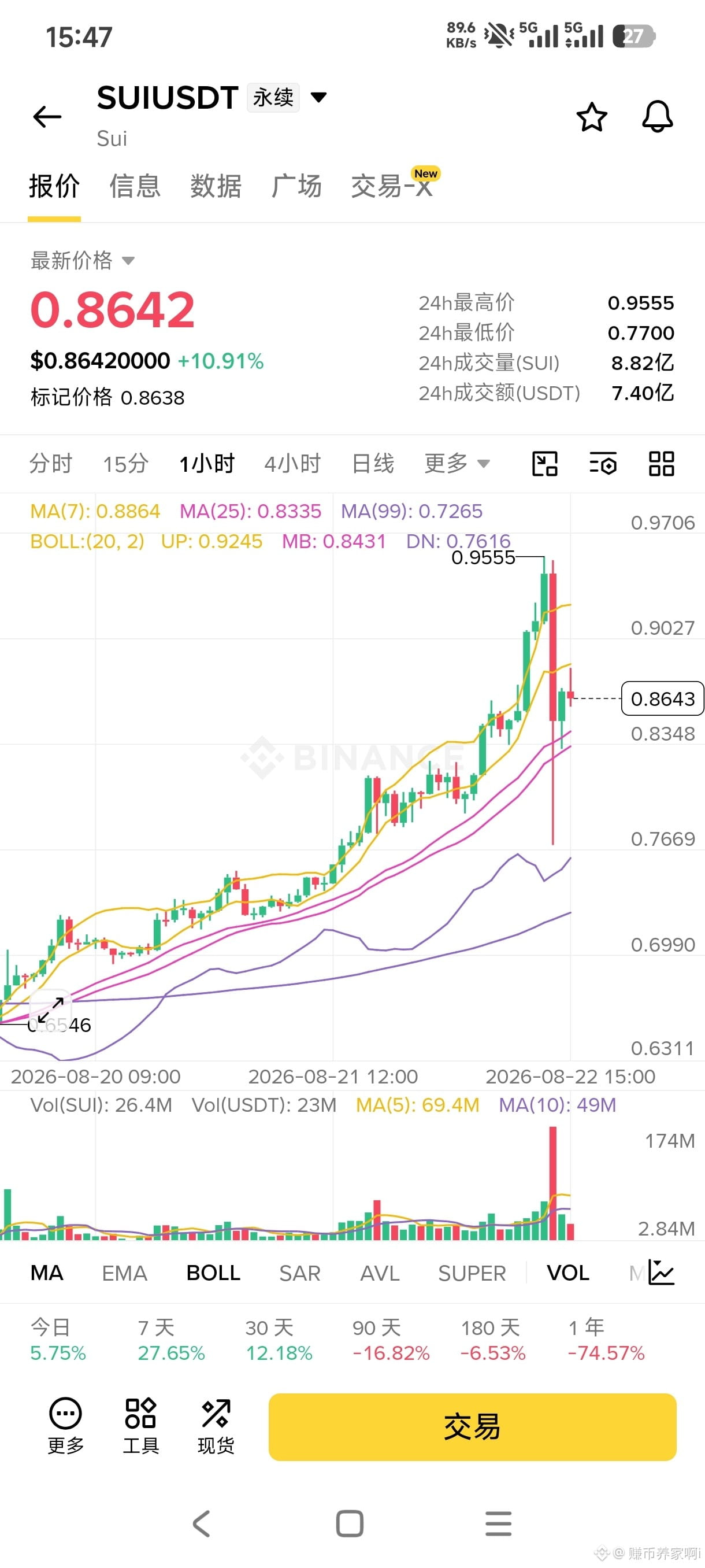Open the 更多 menu at bottom

pos(66,1426)
